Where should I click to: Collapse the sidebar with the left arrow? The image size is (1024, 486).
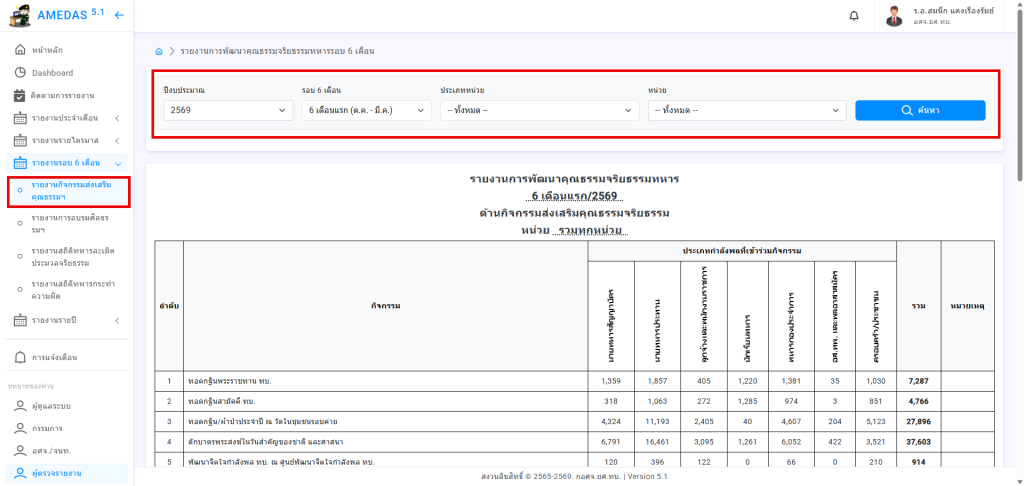[x=119, y=15]
